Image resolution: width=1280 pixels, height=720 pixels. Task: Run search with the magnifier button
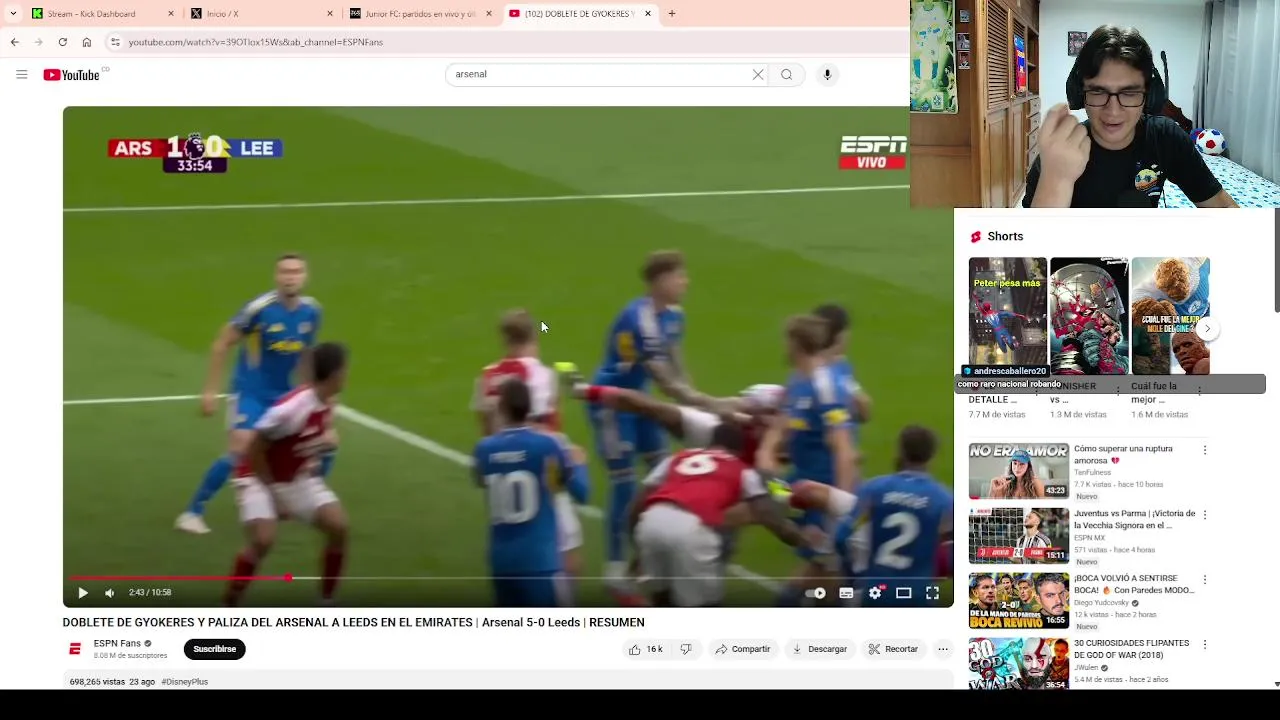[787, 74]
